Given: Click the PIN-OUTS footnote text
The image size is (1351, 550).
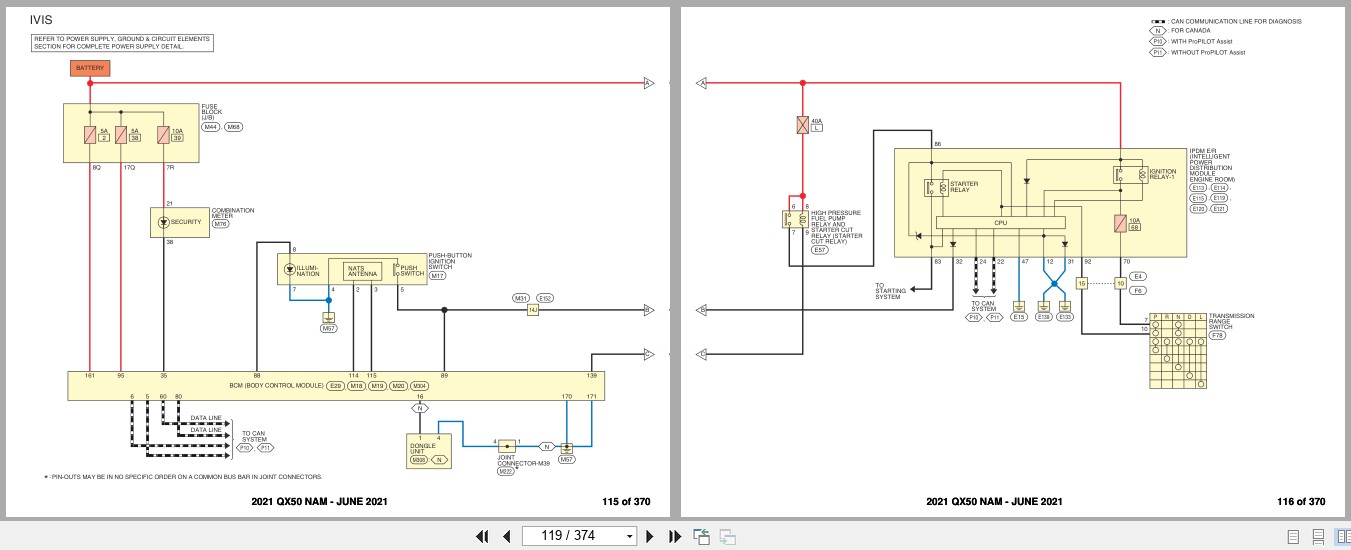Looking at the screenshot, I should tap(183, 477).
